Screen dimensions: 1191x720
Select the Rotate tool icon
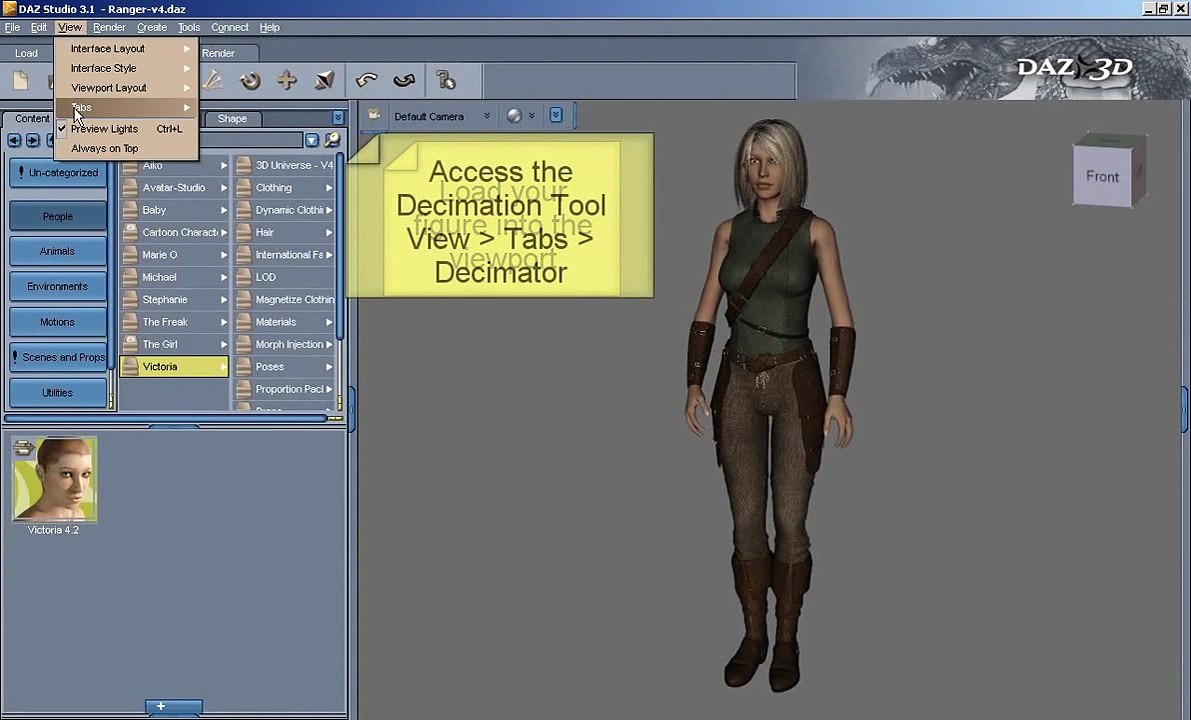coord(250,80)
